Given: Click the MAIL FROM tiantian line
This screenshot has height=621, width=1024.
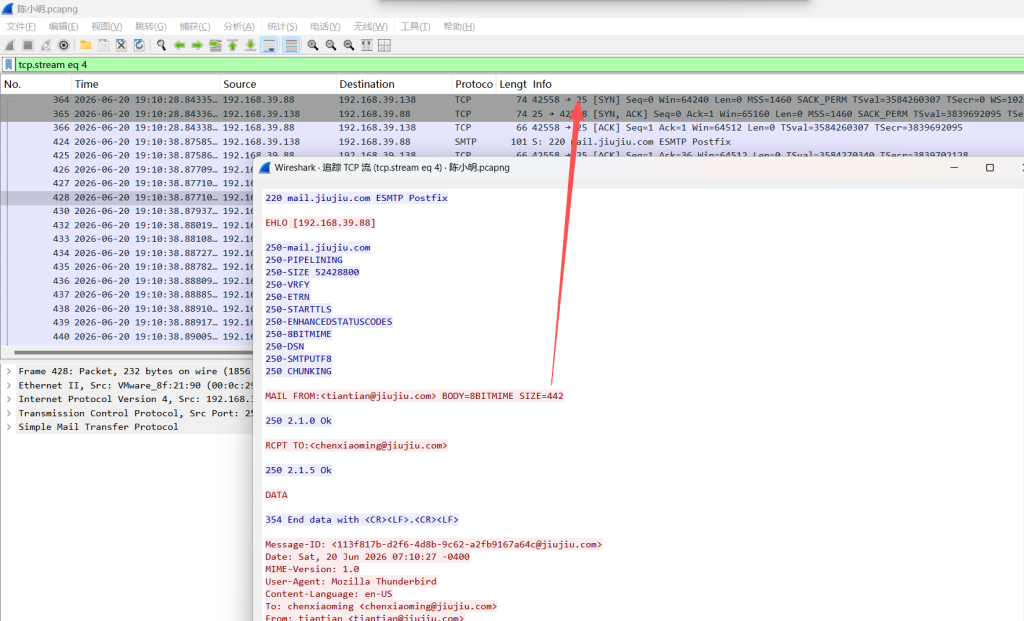Looking at the screenshot, I should click(x=414, y=396).
